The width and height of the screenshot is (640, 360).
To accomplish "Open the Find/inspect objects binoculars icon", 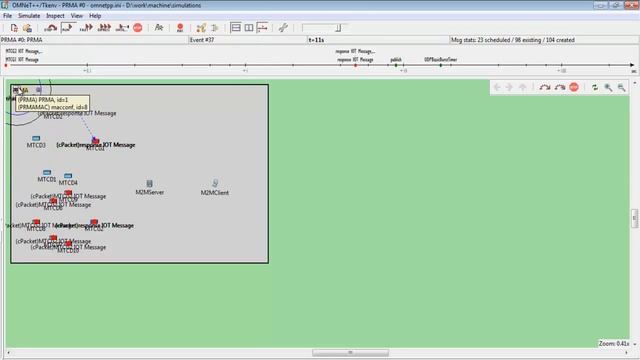I will pos(159,28).
